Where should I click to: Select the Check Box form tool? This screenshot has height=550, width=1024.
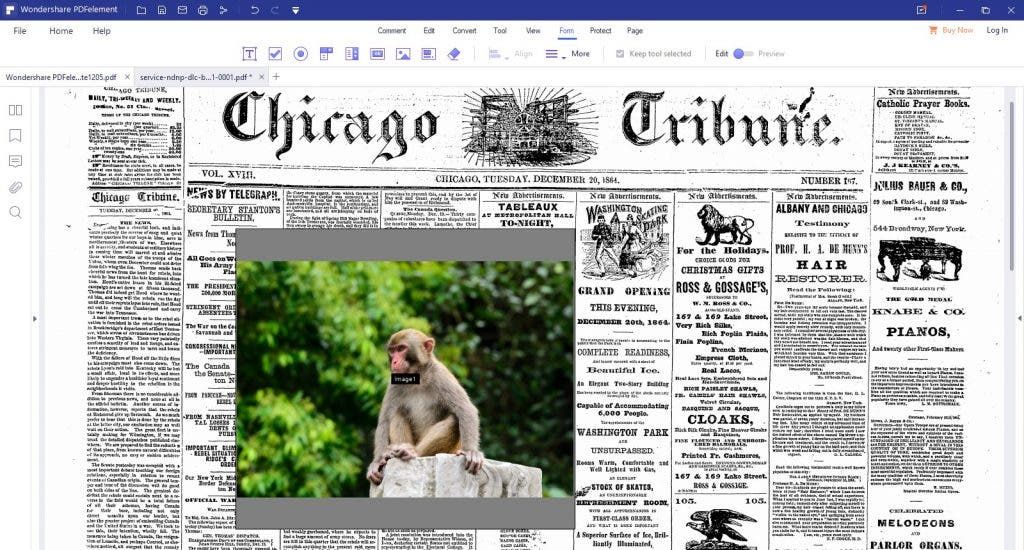tap(275, 54)
